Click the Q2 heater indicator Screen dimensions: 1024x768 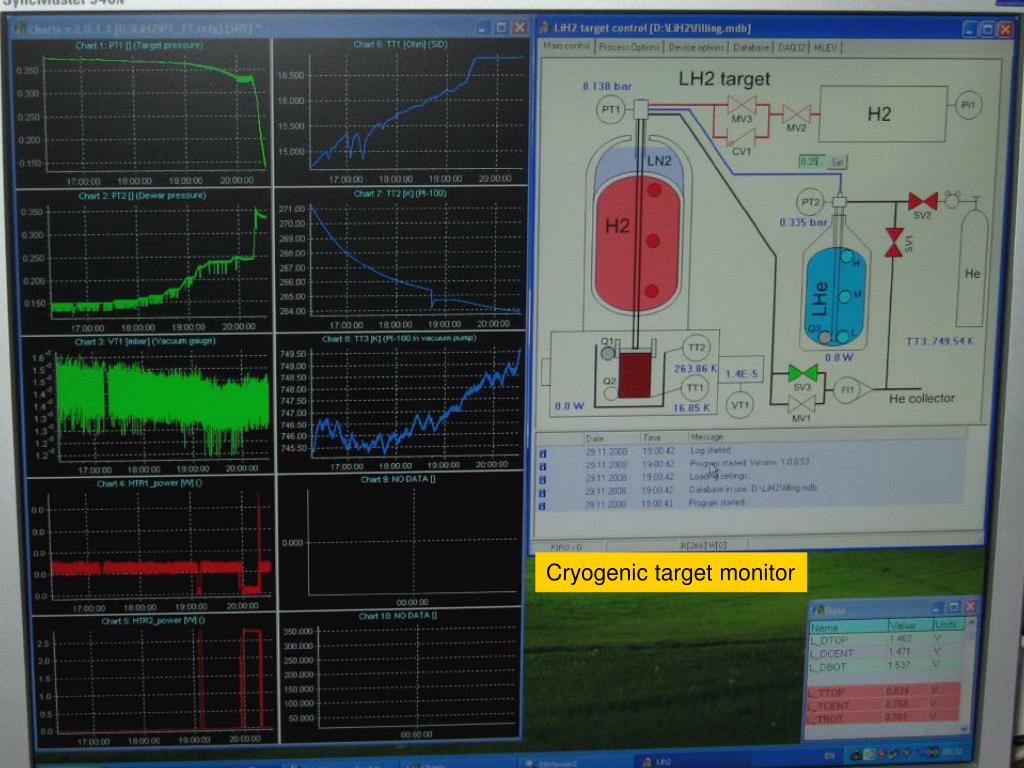(611, 393)
